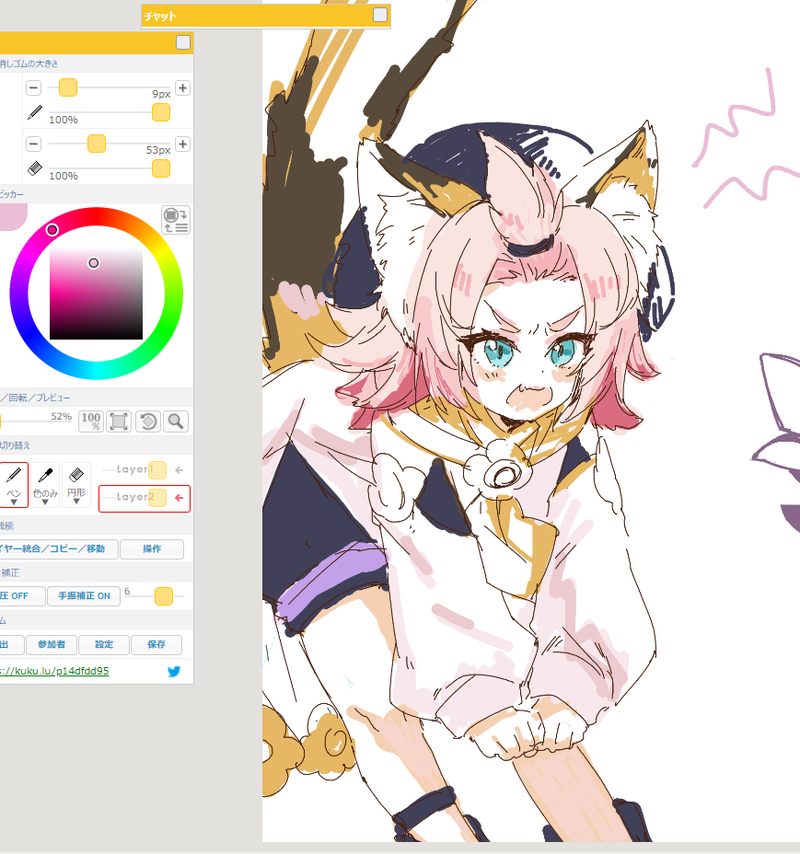The height and width of the screenshot is (854, 800).
Task: Click the partially visible 出 button
Action: pos(11,644)
